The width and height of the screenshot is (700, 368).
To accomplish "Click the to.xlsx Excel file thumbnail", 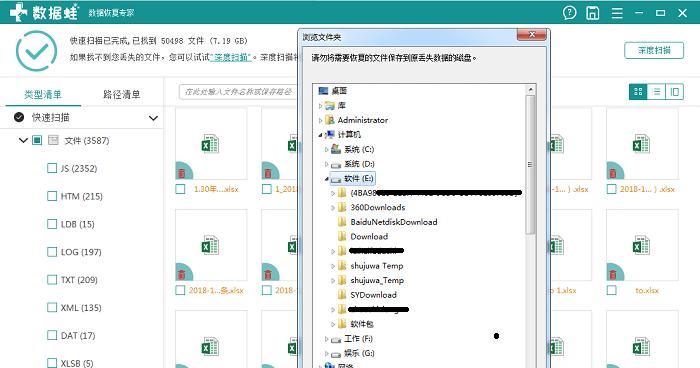I will coord(642,246).
